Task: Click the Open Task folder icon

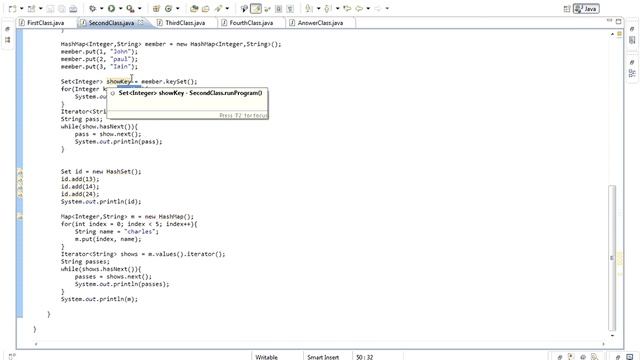Action: tap(206, 9)
